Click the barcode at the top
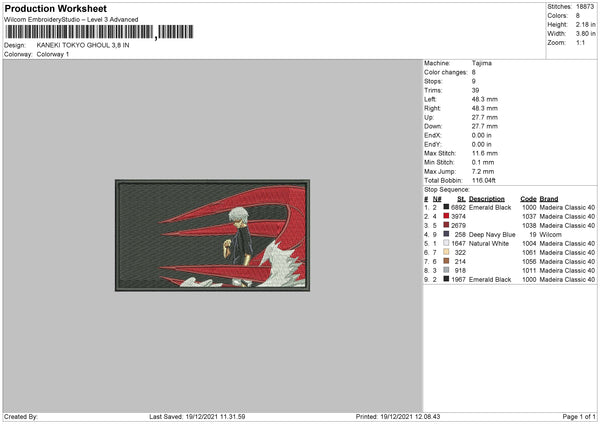 pyautogui.click(x=99, y=32)
